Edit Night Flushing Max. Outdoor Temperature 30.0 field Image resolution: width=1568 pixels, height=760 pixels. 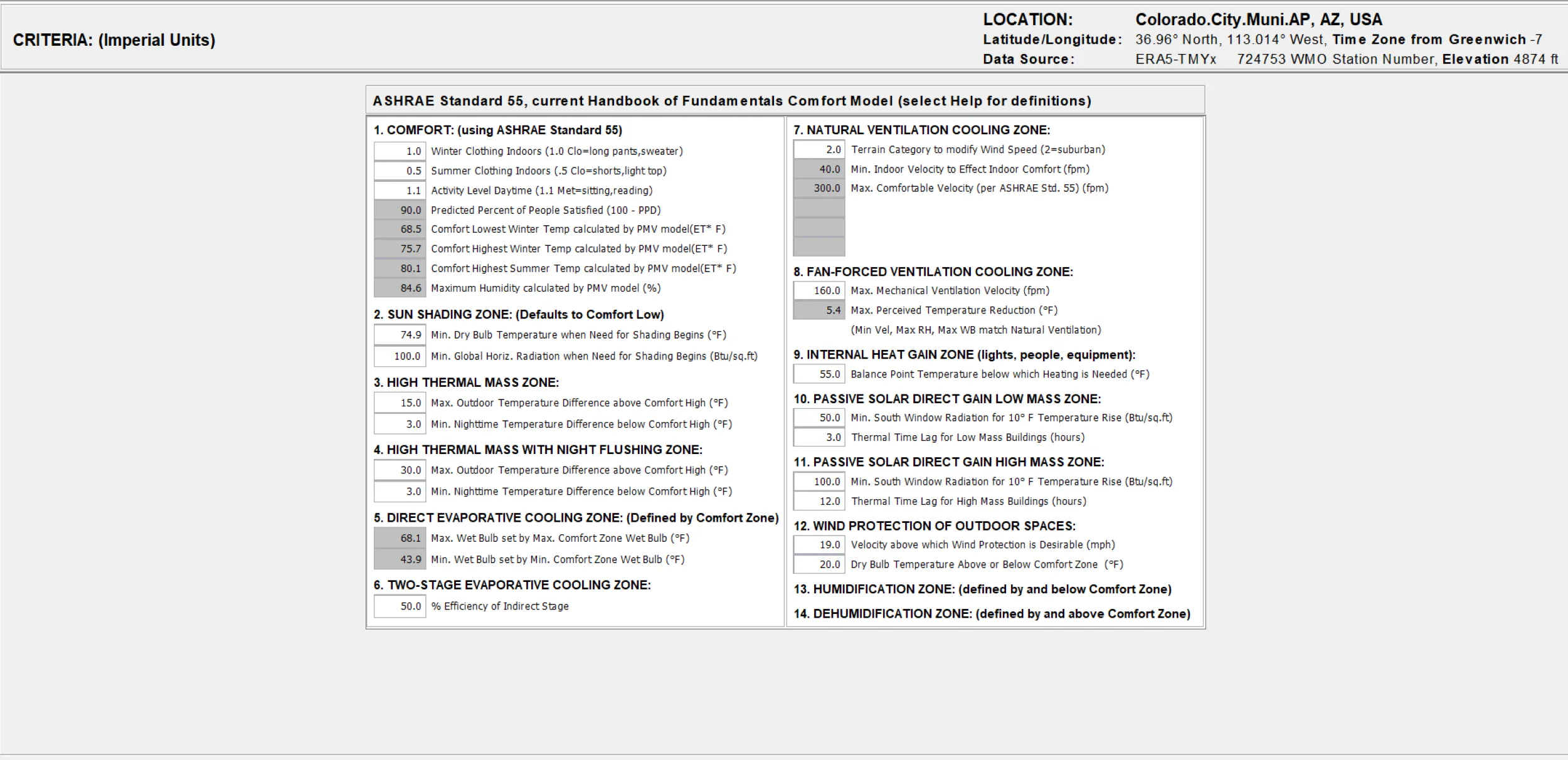400,470
